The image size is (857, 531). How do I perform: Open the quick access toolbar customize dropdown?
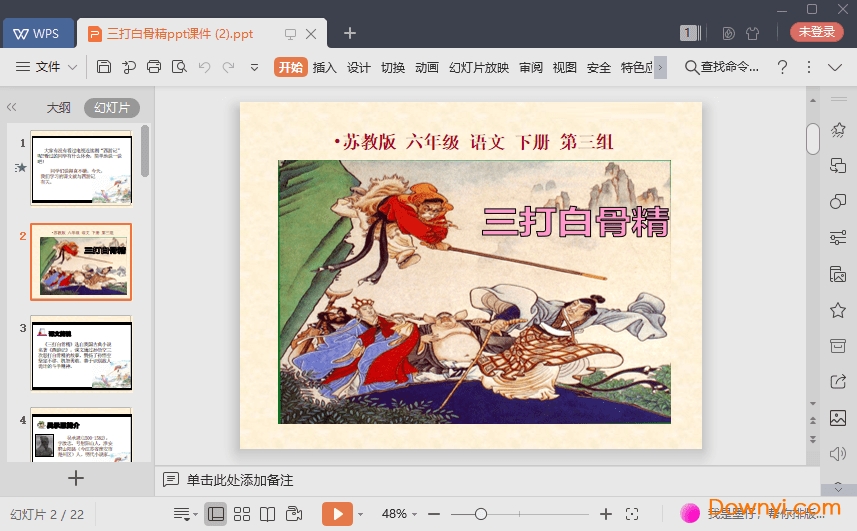pos(254,68)
